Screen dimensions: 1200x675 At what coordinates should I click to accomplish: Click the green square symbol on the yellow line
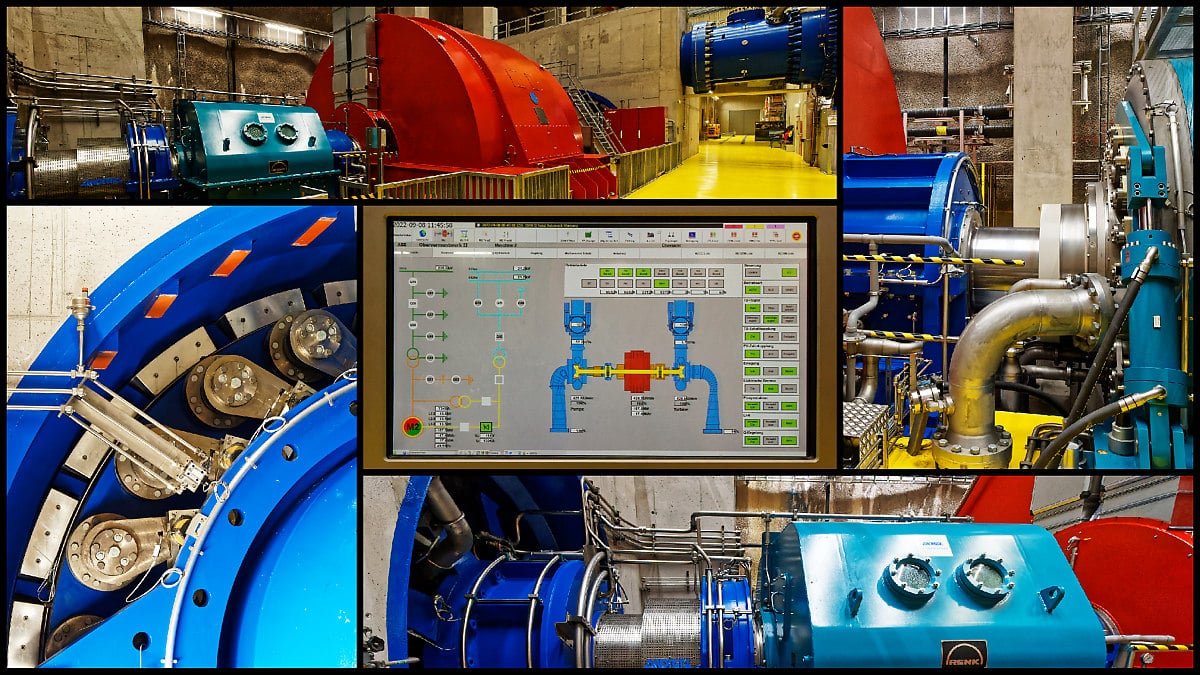pyautogui.click(x=485, y=427)
